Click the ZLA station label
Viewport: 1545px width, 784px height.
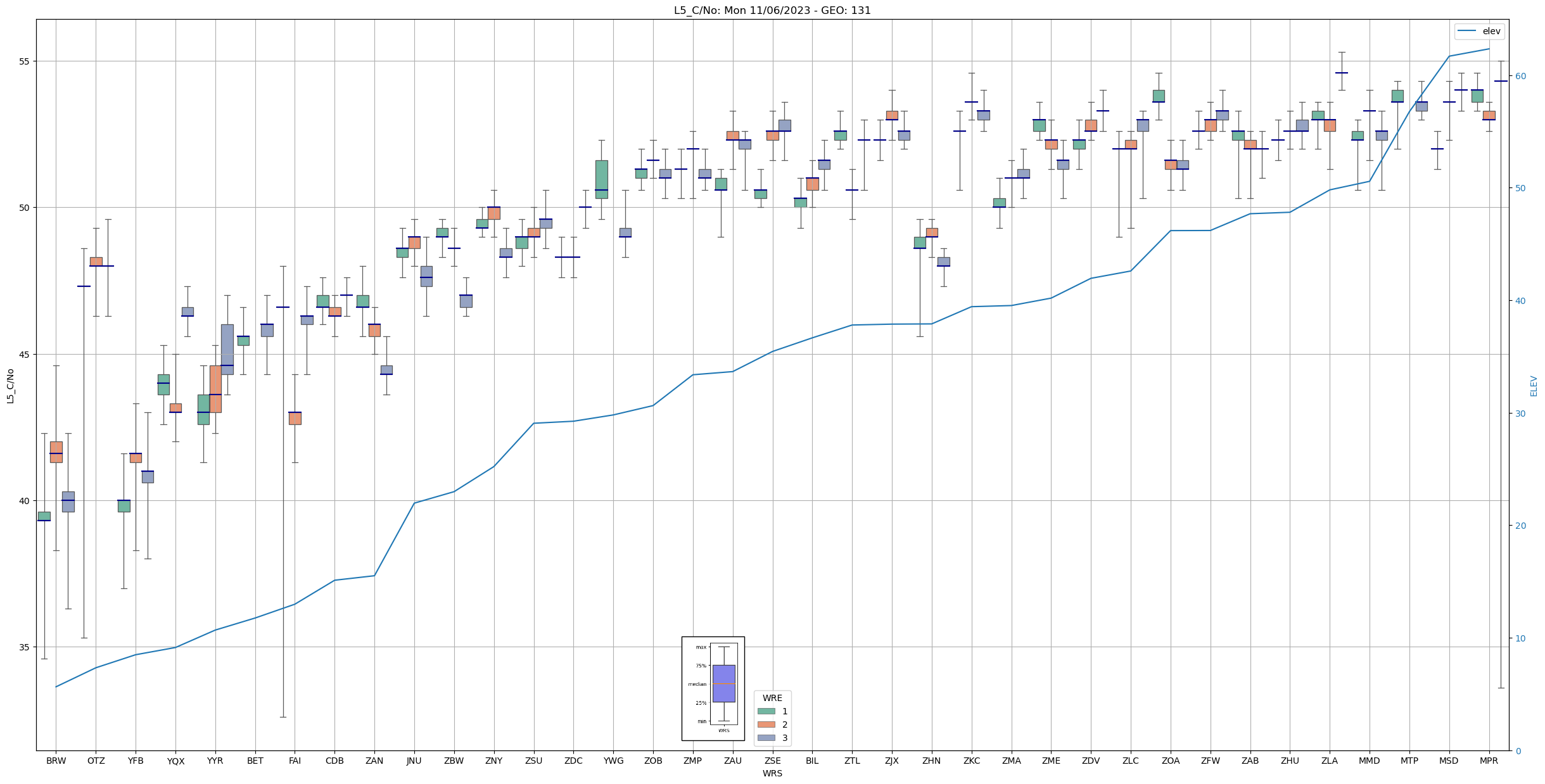tap(1330, 761)
